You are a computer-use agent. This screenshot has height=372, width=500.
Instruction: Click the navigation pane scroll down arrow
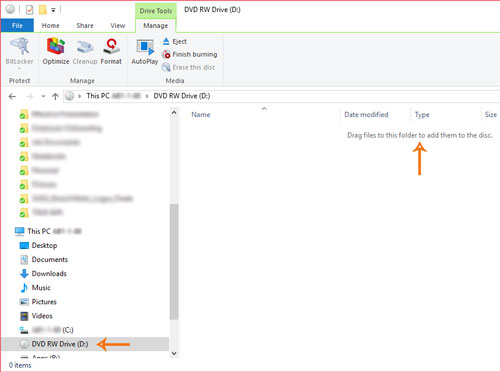pos(174,353)
